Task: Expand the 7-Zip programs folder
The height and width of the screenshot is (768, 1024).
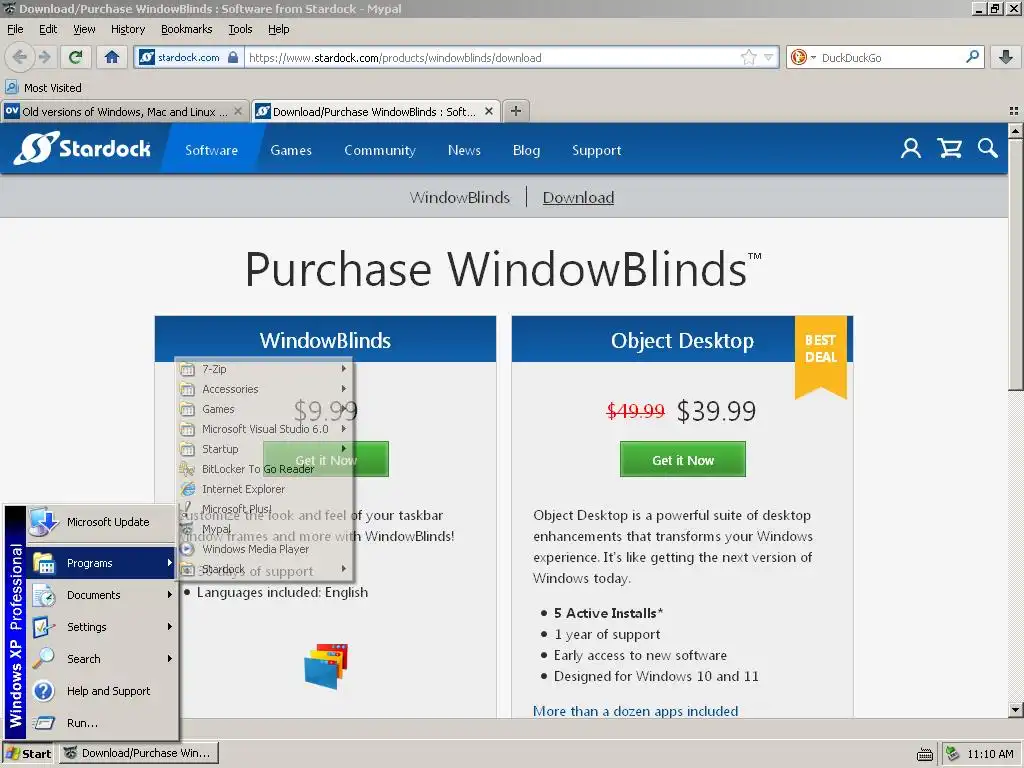Action: (264, 369)
